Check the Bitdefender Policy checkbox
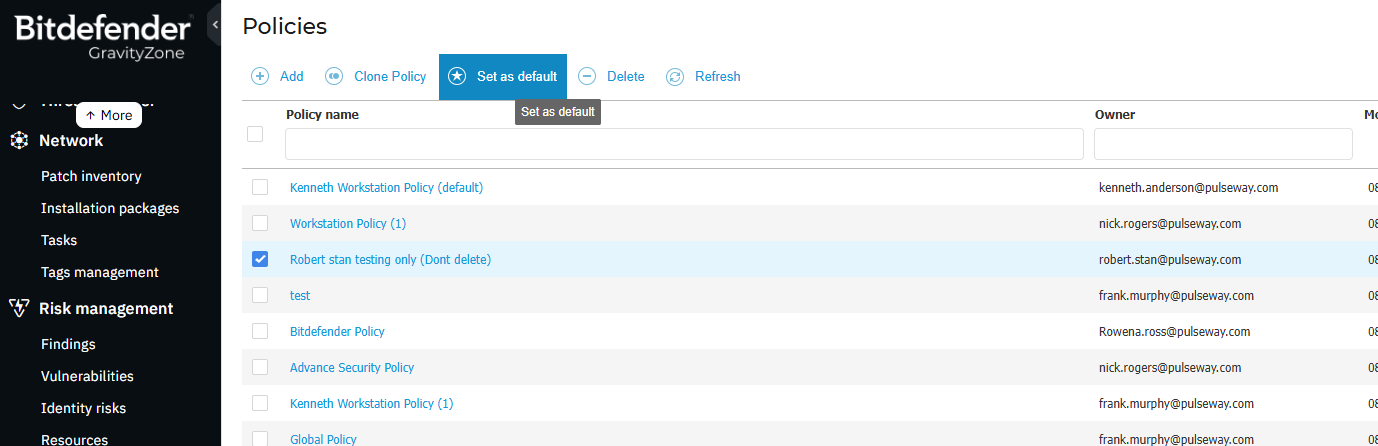 tap(260, 331)
